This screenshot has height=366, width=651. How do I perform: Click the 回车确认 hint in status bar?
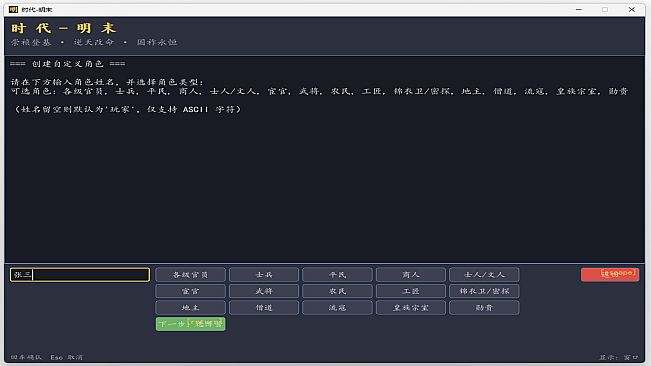tap(26, 357)
